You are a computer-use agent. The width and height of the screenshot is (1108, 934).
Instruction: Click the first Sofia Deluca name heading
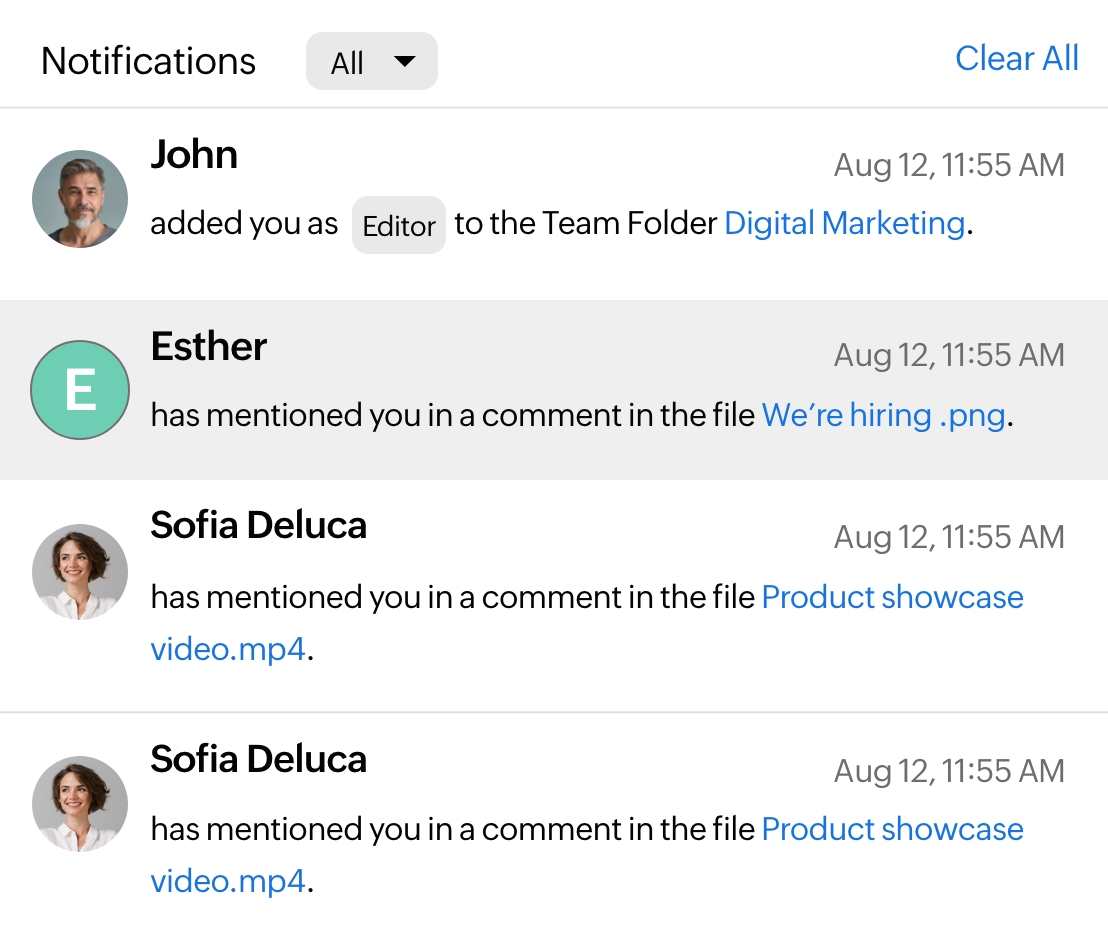tap(258, 525)
